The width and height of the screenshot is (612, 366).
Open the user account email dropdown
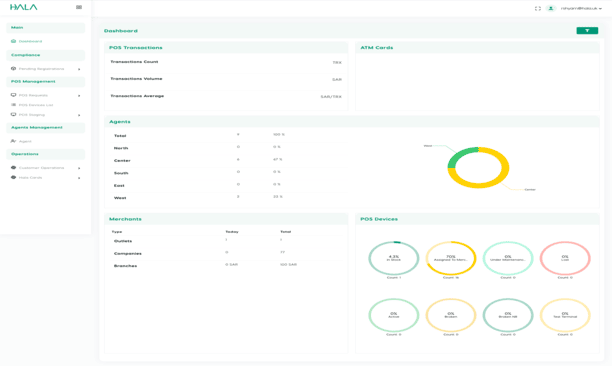(x=581, y=8)
